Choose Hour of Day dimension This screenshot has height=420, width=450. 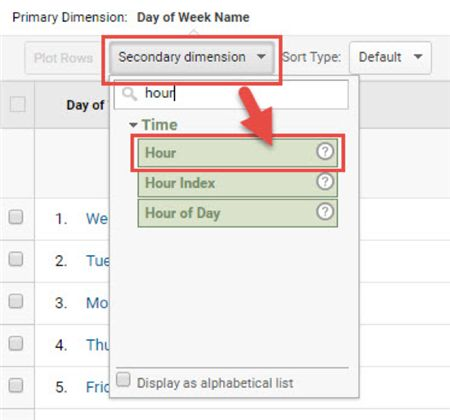(238, 213)
